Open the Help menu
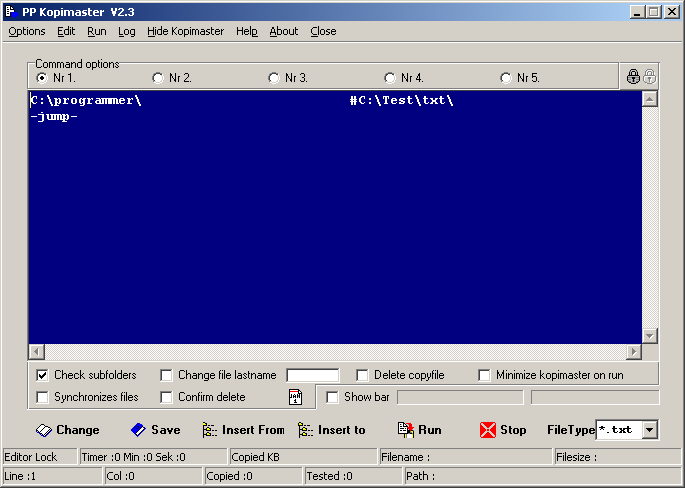Viewport: 685px width, 488px height. (x=247, y=31)
